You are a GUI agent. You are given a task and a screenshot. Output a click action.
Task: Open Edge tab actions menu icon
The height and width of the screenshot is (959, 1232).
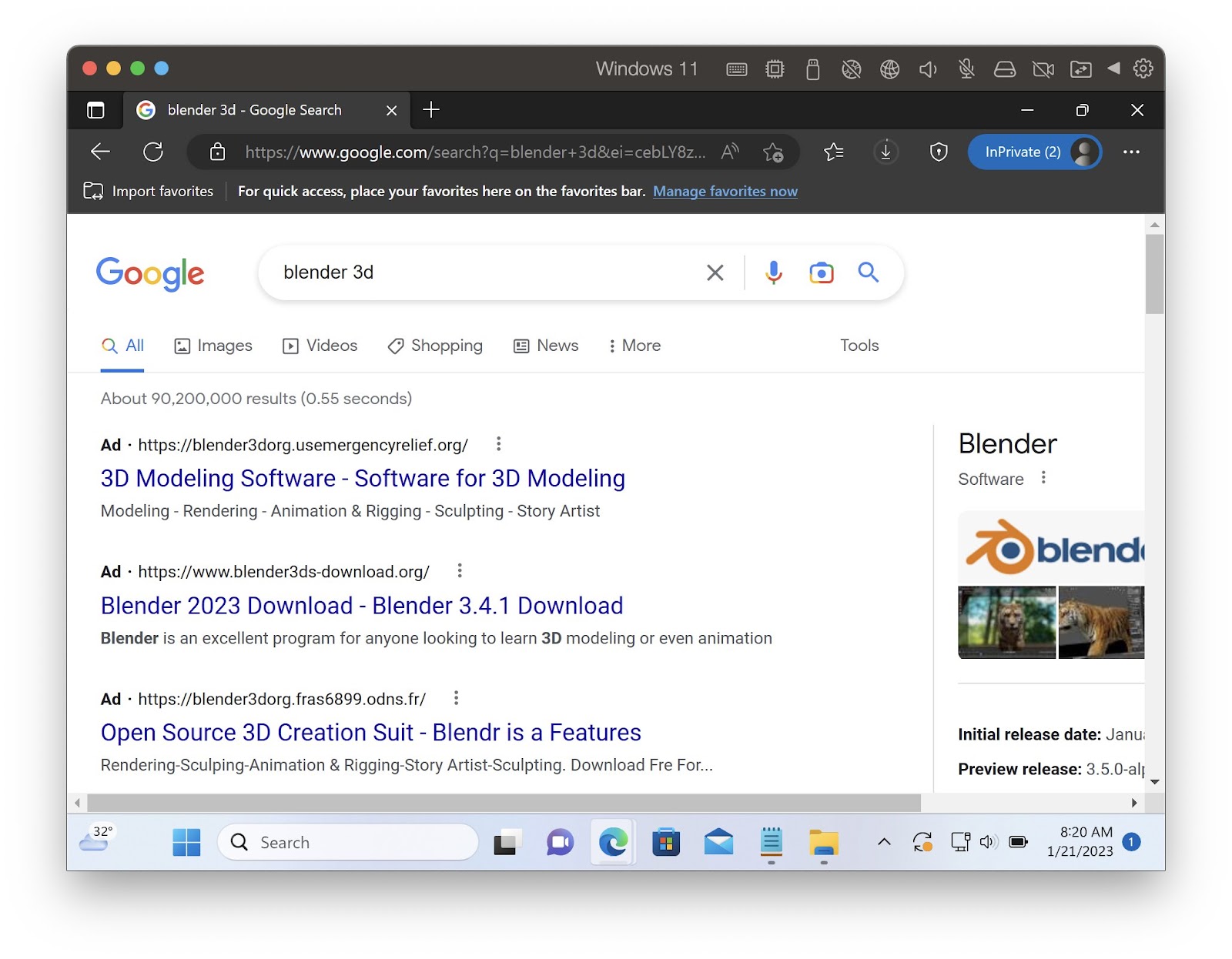[x=95, y=110]
